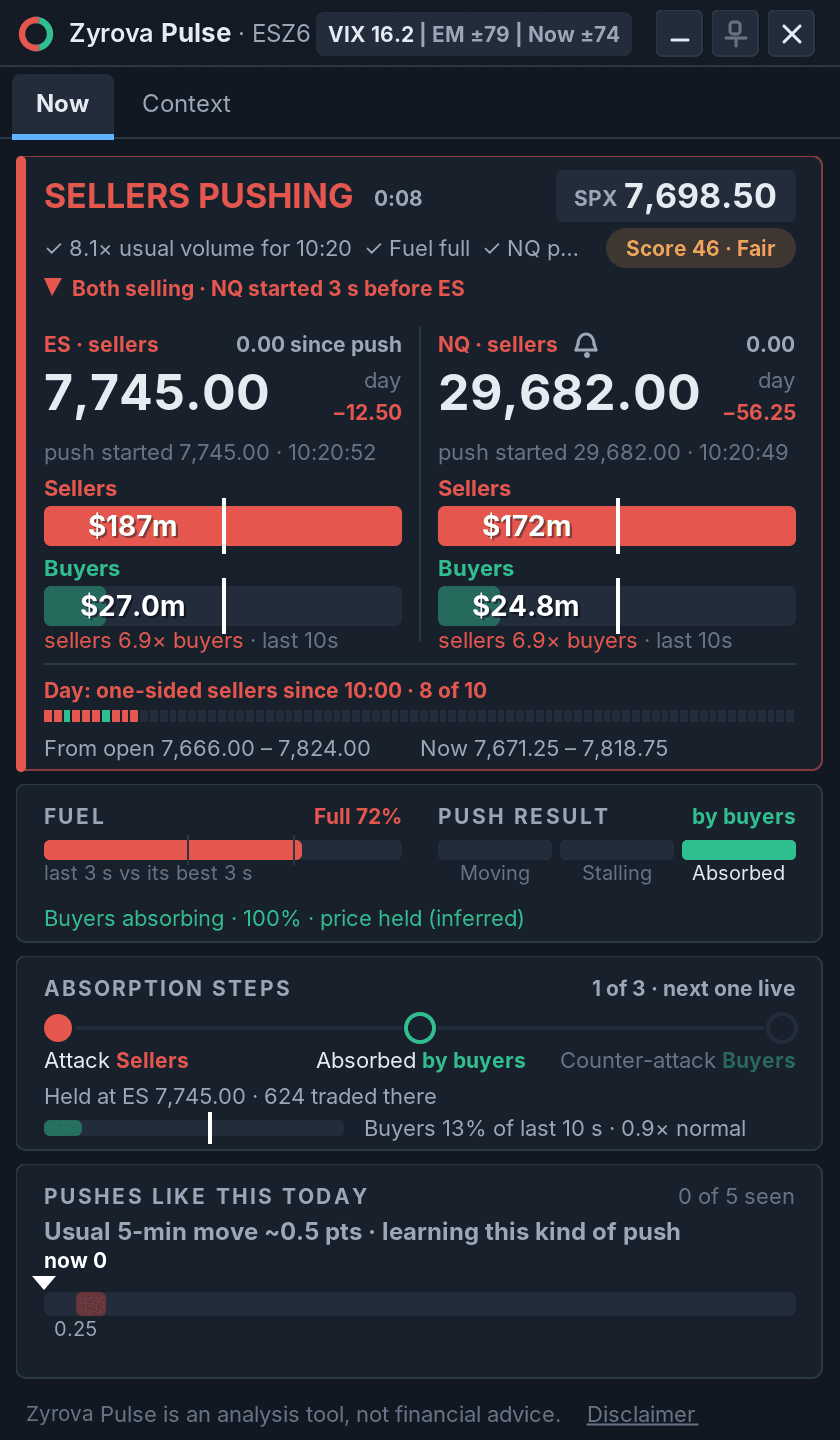Select the Attack Sellers step circle

tap(59, 1028)
